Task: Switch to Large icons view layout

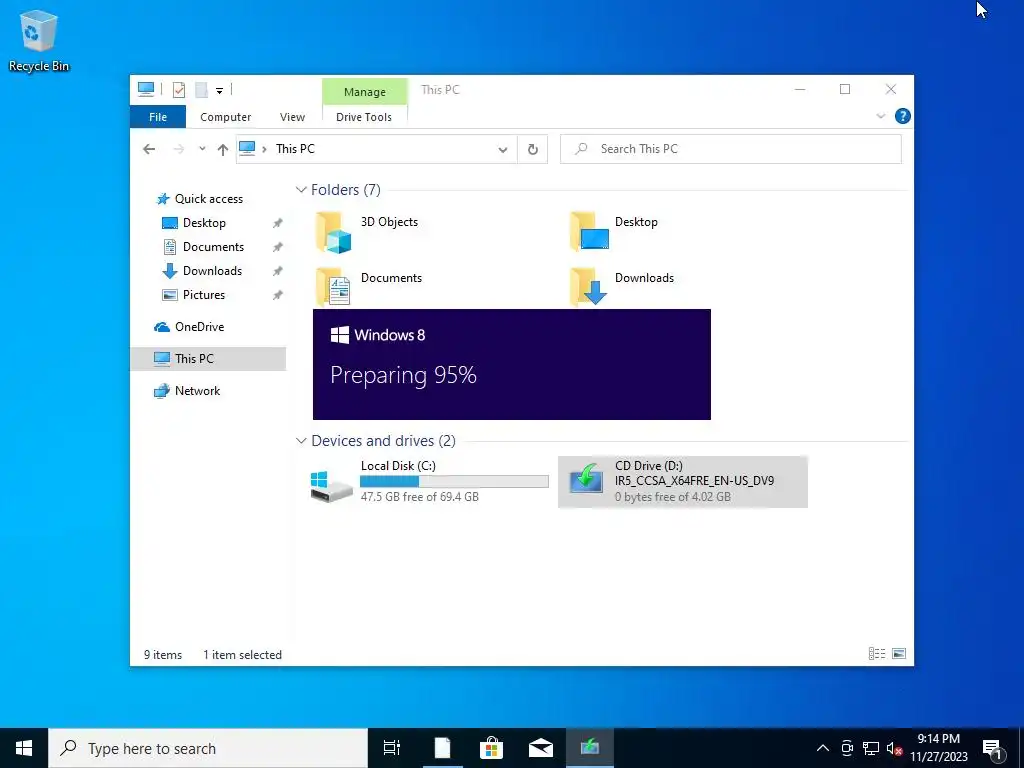Action: point(899,653)
